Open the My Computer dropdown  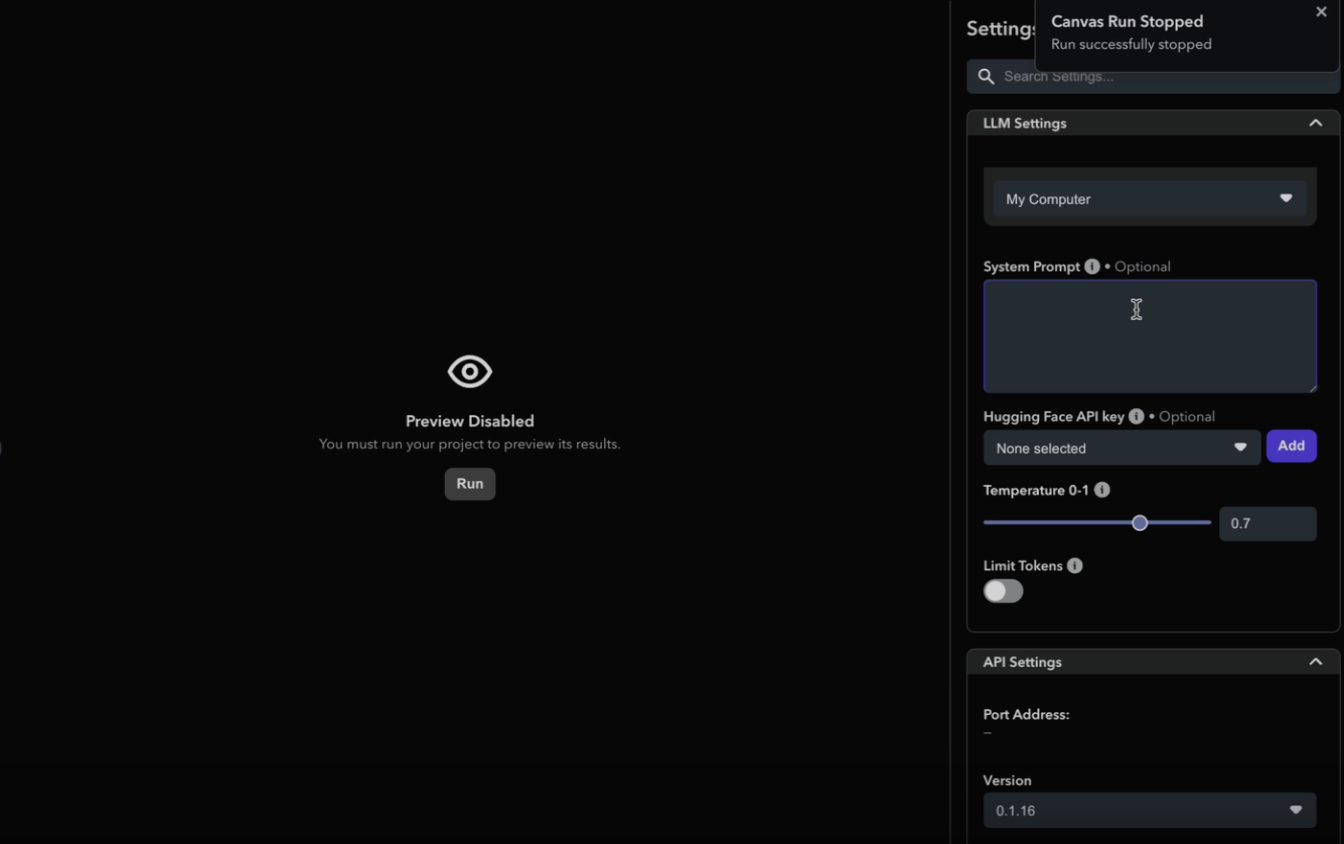[1149, 199]
